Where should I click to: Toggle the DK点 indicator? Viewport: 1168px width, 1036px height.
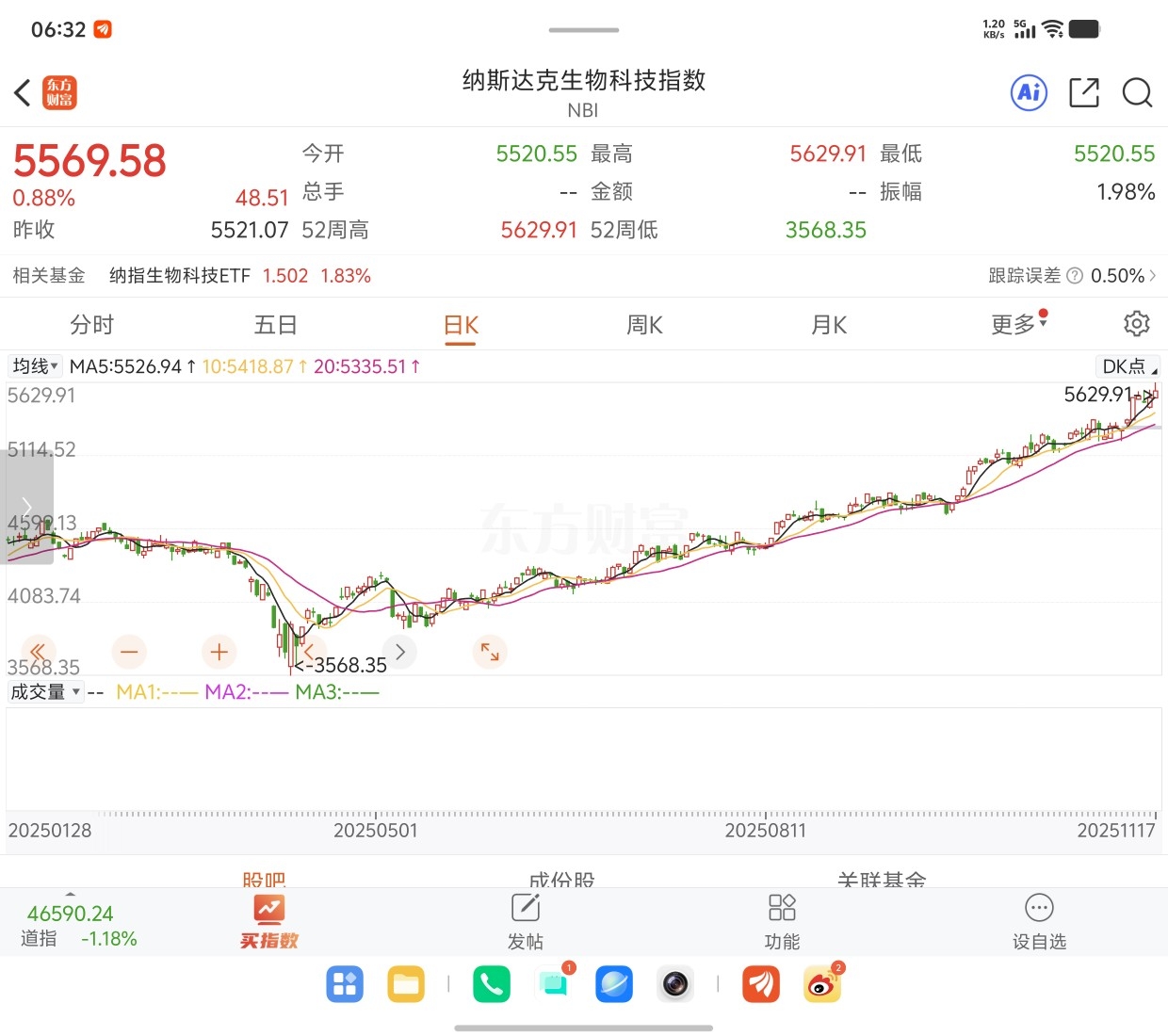1128,366
